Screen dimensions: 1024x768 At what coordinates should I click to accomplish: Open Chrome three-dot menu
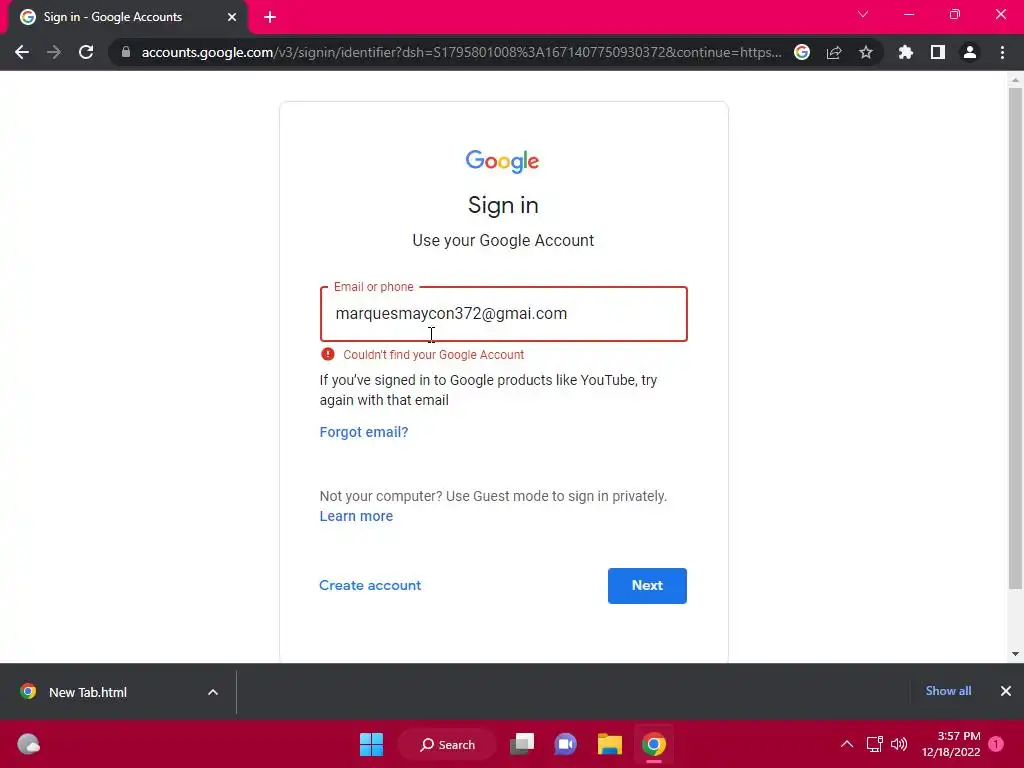(1002, 52)
